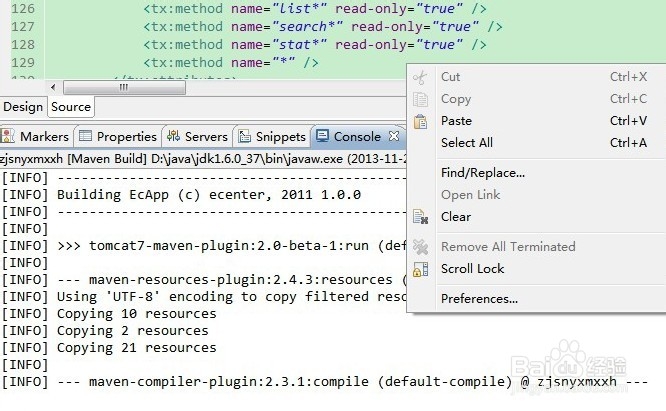Select Clear to empty the console
Viewport: 666px width, 411px height.
(x=536, y=217)
